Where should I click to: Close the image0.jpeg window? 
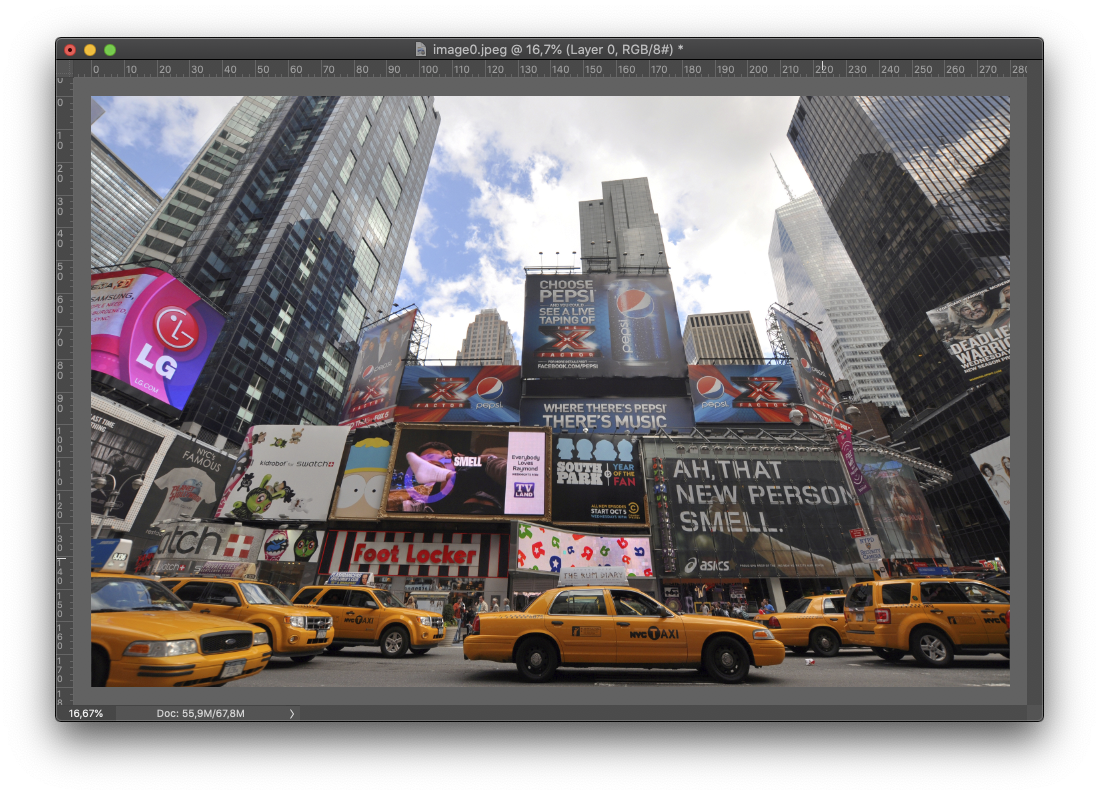pyautogui.click(x=70, y=50)
